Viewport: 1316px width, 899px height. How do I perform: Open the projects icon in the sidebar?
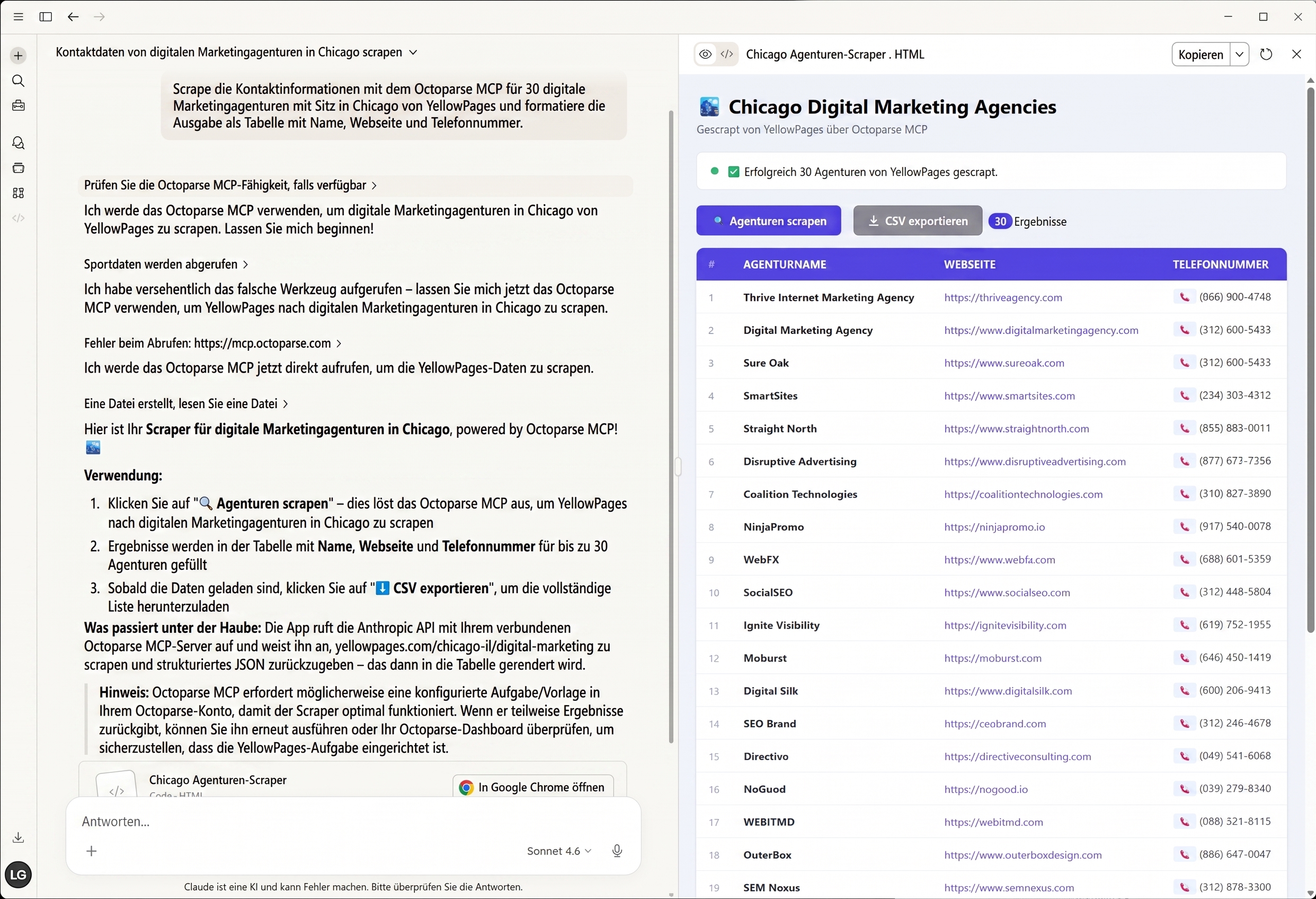[18, 168]
